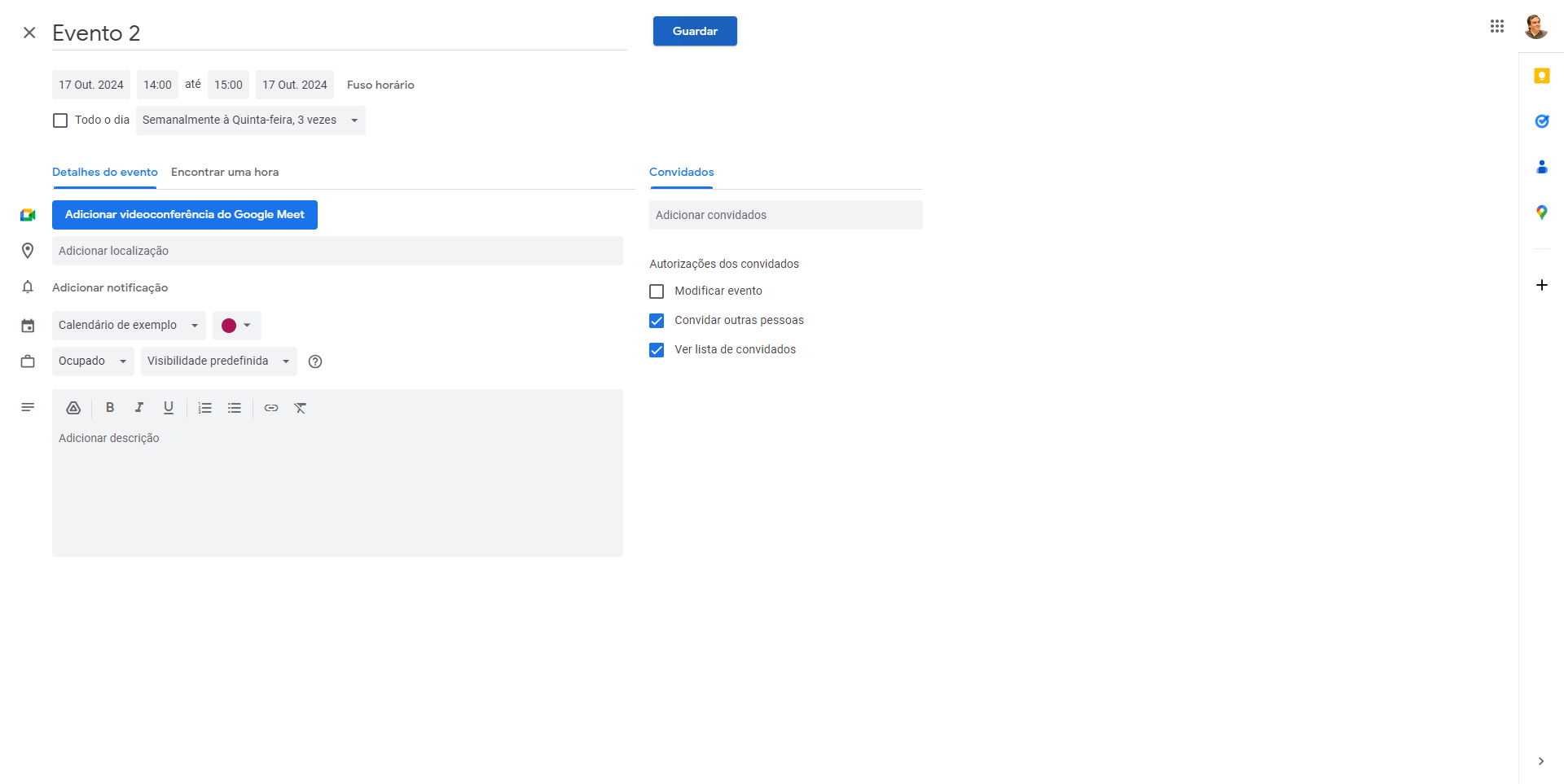This screenshot has width=1564, height=784.
Task: Open the Google apps grid
Action: 1497,26
